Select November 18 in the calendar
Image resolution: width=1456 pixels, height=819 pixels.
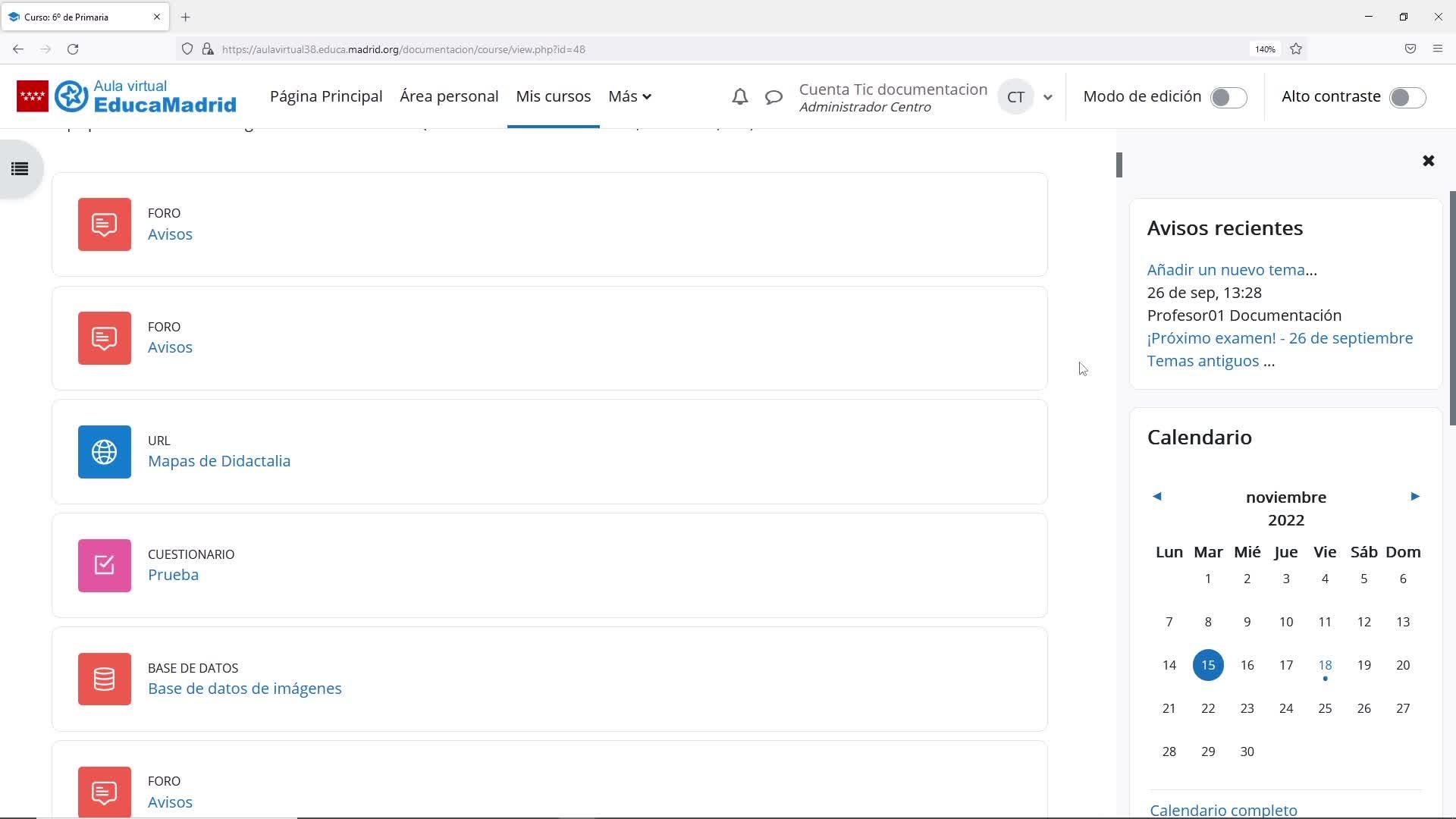tap(1325, 665)
